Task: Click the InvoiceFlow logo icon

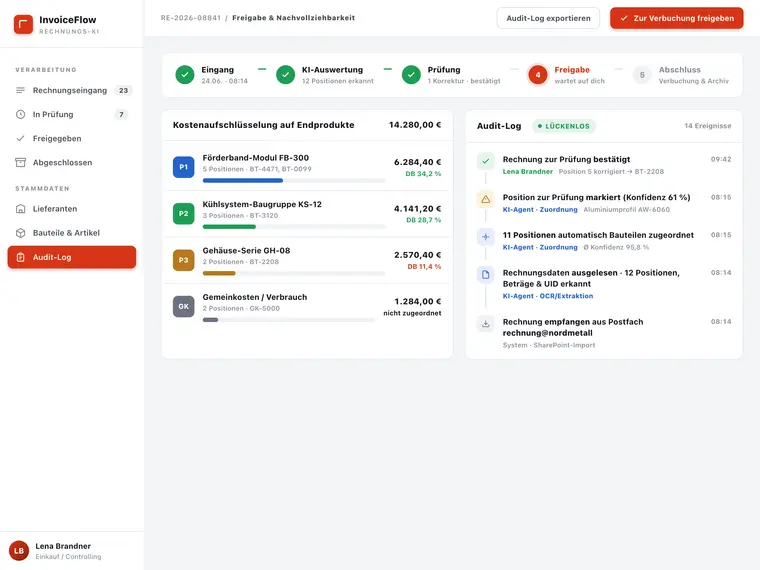Action: coord(23,24)
